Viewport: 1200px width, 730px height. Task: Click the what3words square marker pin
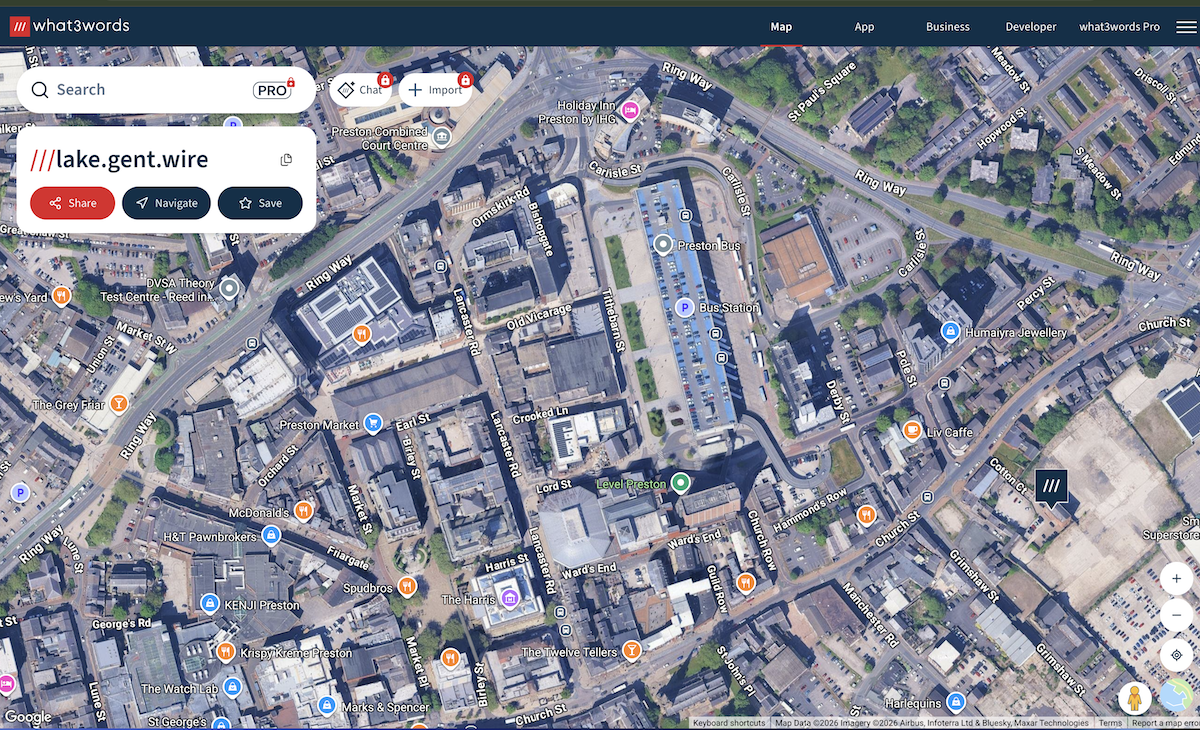point(1051,488)
